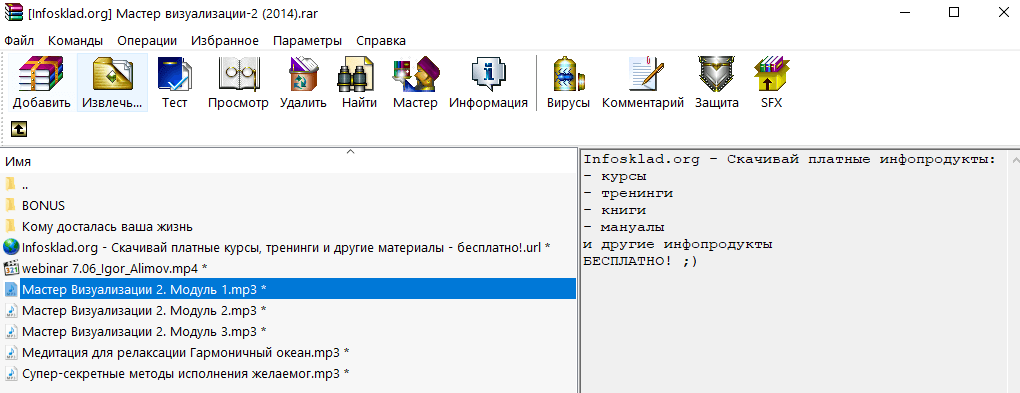The height and width of the screenshot is (393, 1020).
Task: Click the parent '..' folder icon
Action: pyautogui.click(x=10, y=184)
